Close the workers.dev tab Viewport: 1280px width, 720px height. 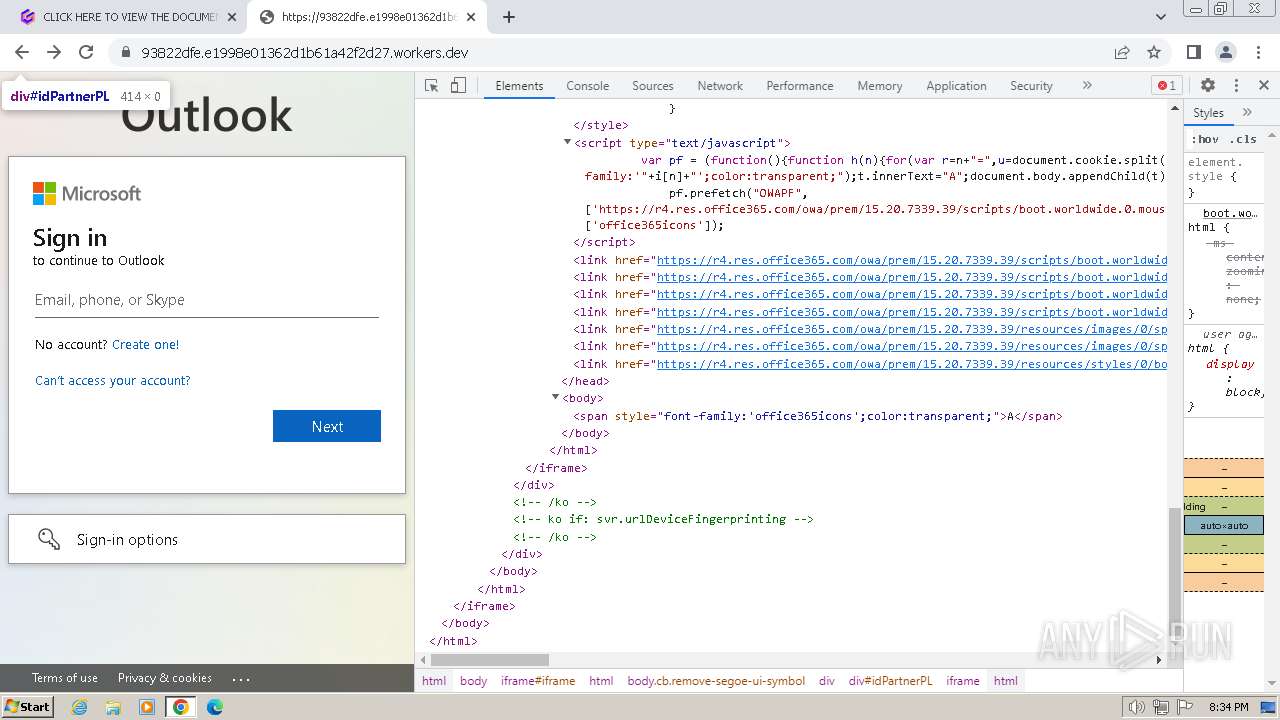(x=471, y=17)
